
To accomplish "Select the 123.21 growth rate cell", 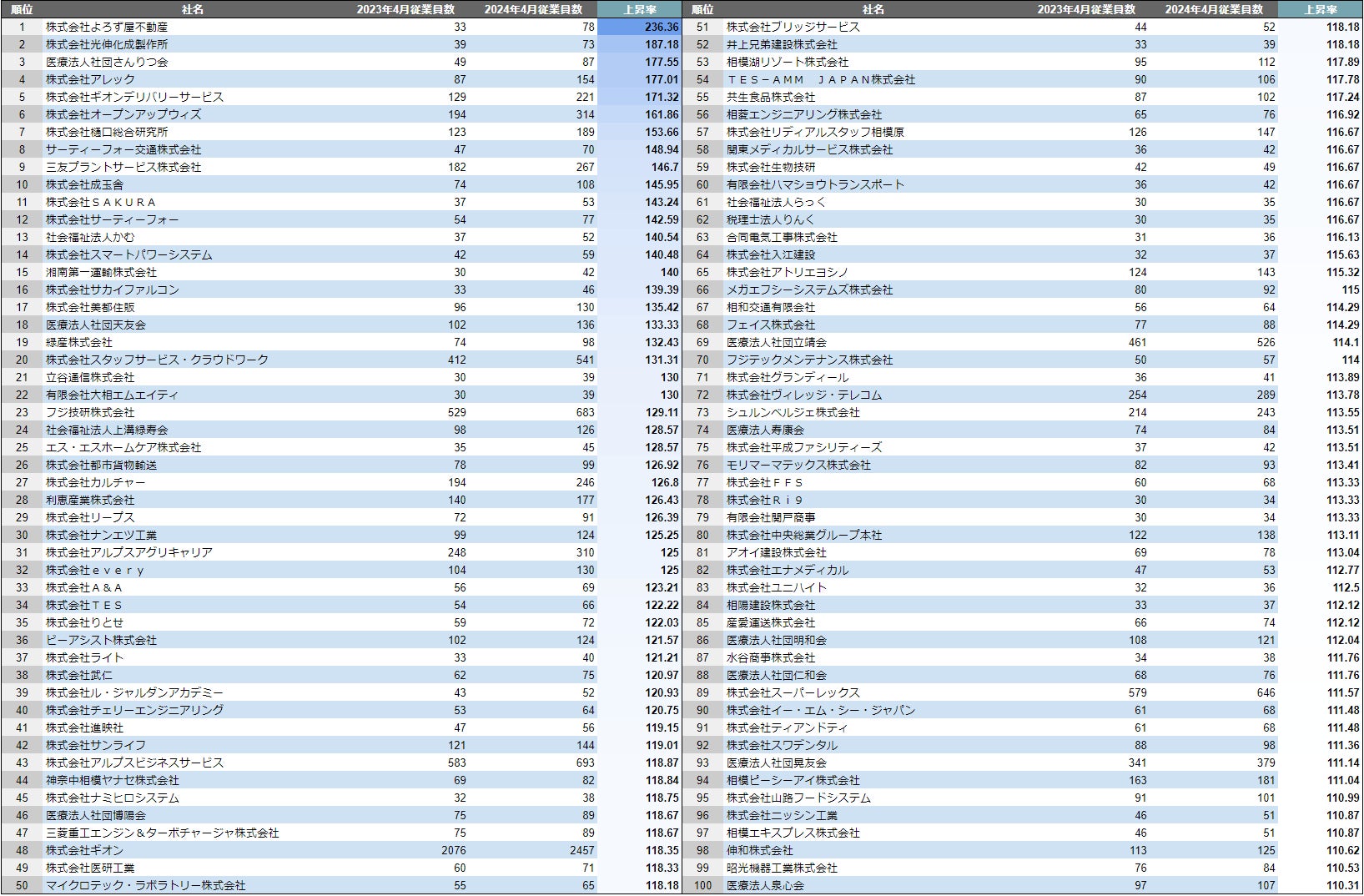I will pyautogui.click(x=662, y=587).
